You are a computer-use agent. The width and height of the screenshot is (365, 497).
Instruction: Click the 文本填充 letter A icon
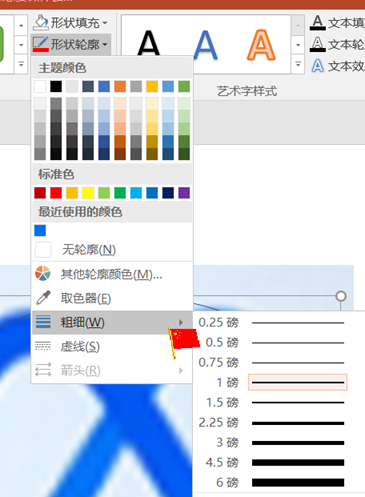point(317,22)
